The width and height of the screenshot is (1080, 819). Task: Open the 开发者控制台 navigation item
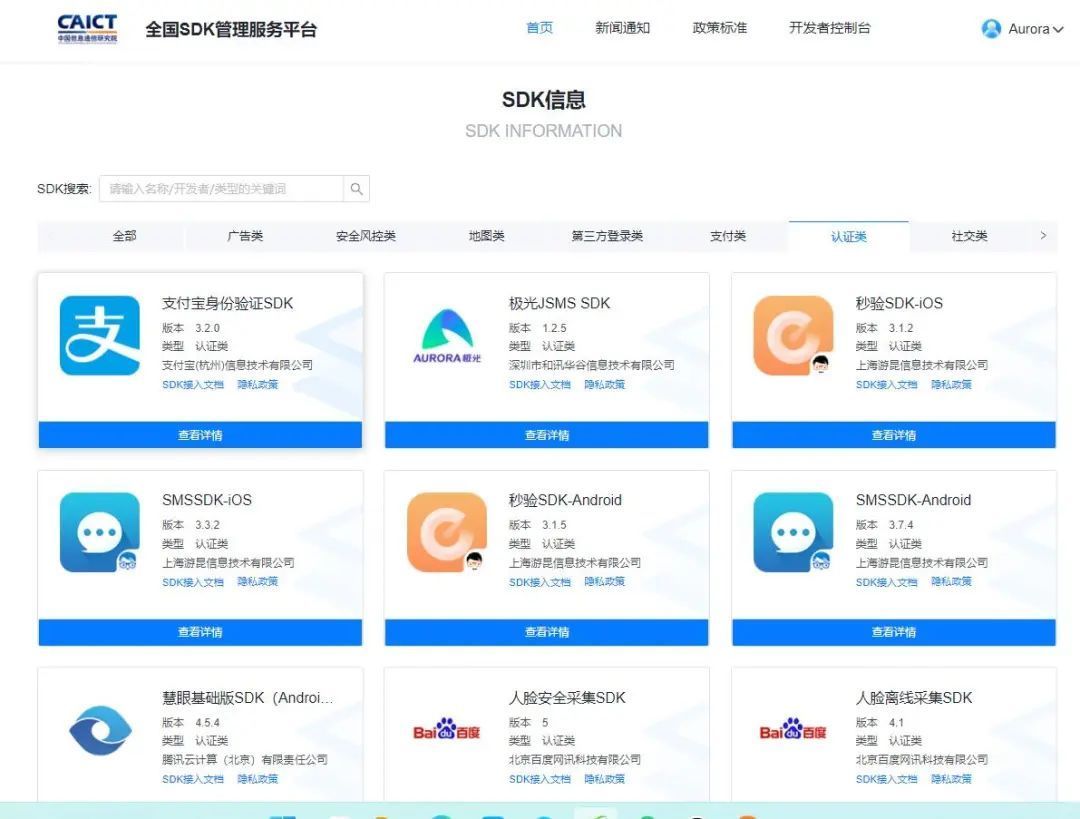pyautogui.click(x=830, y=28)
